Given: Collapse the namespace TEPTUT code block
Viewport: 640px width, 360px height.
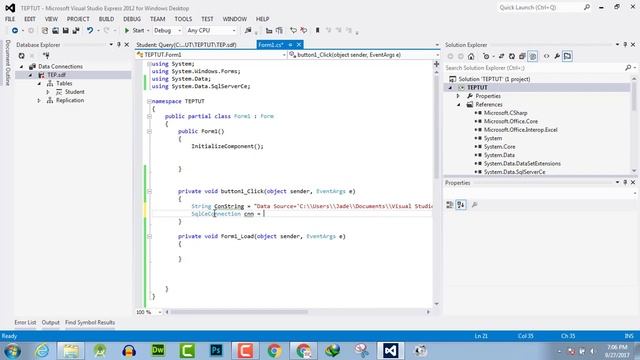Looking at the screenshot, I should pyautogui.click(x=149, y=101).
